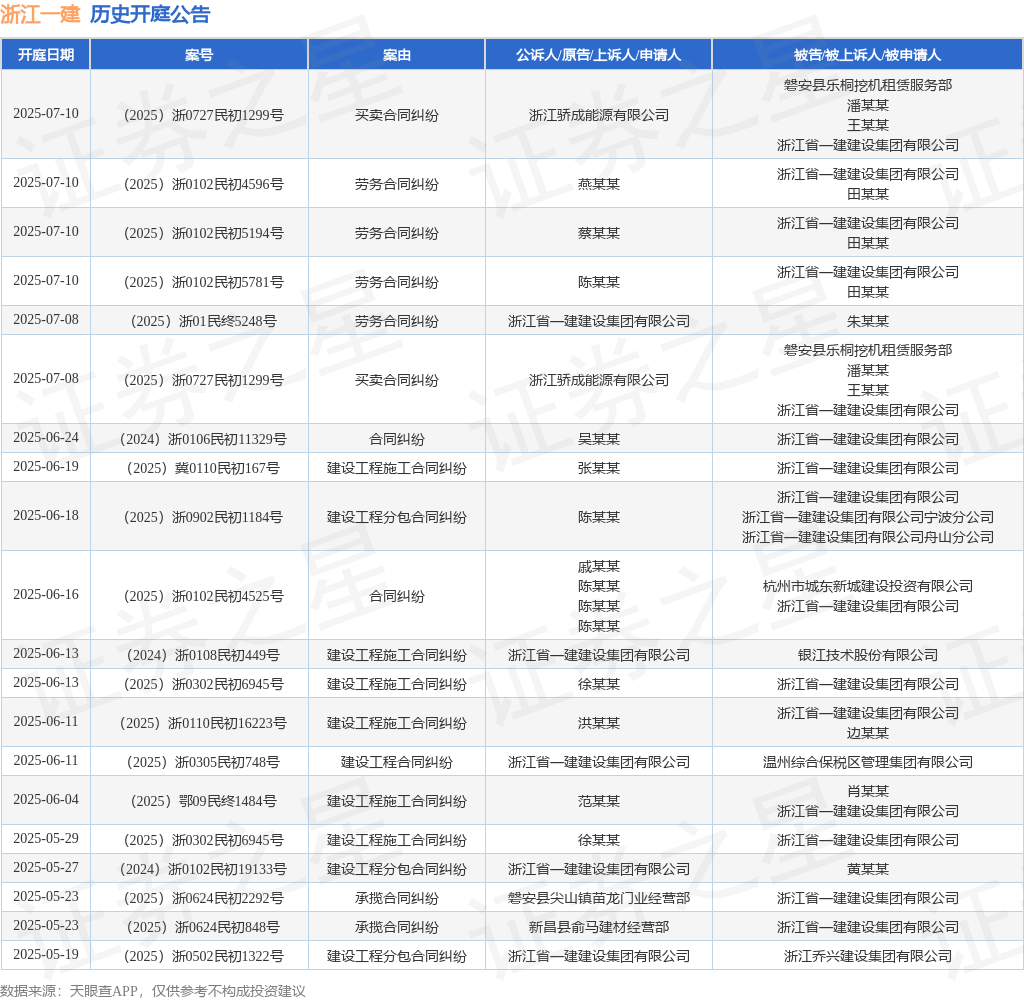This screenshot has height=1000, width=1024.
Task: Click the date 2025-06-04
Action: pos(46,800)
